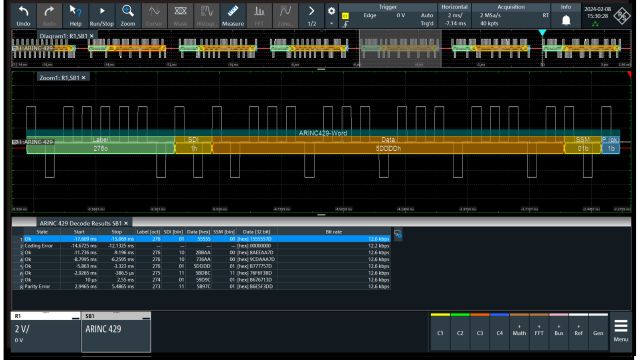Click the Label [oct] column header
This screenshot has width=640, height=360.
(149, 232)
